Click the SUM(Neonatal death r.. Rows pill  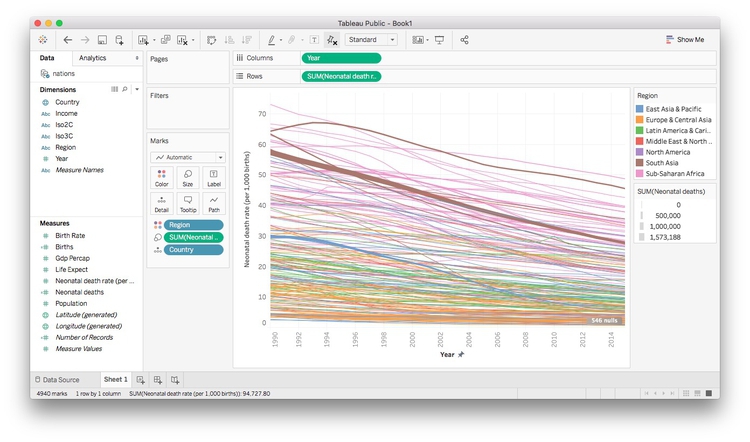coord(341,76)
